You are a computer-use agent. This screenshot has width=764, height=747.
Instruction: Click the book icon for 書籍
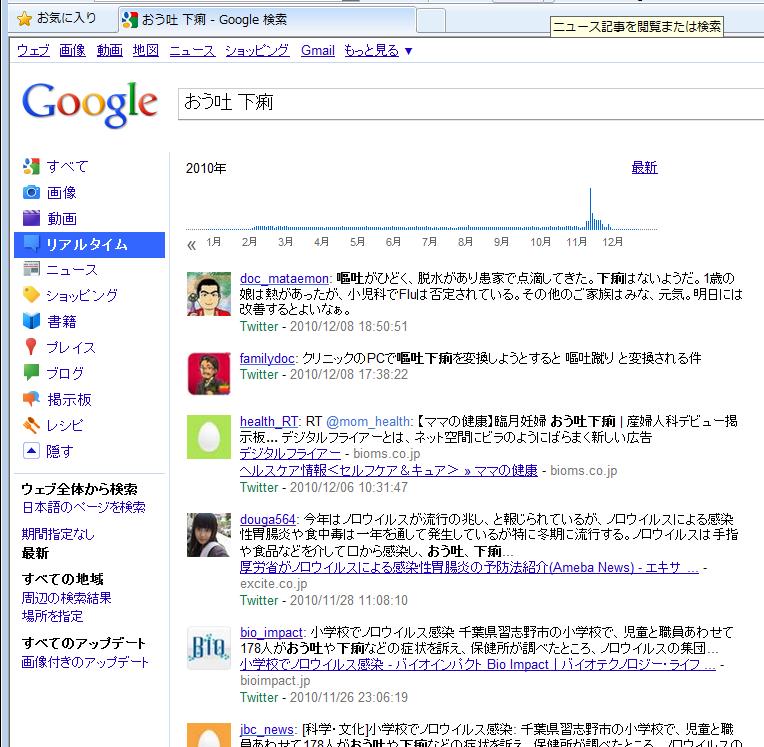pos(31,321)
